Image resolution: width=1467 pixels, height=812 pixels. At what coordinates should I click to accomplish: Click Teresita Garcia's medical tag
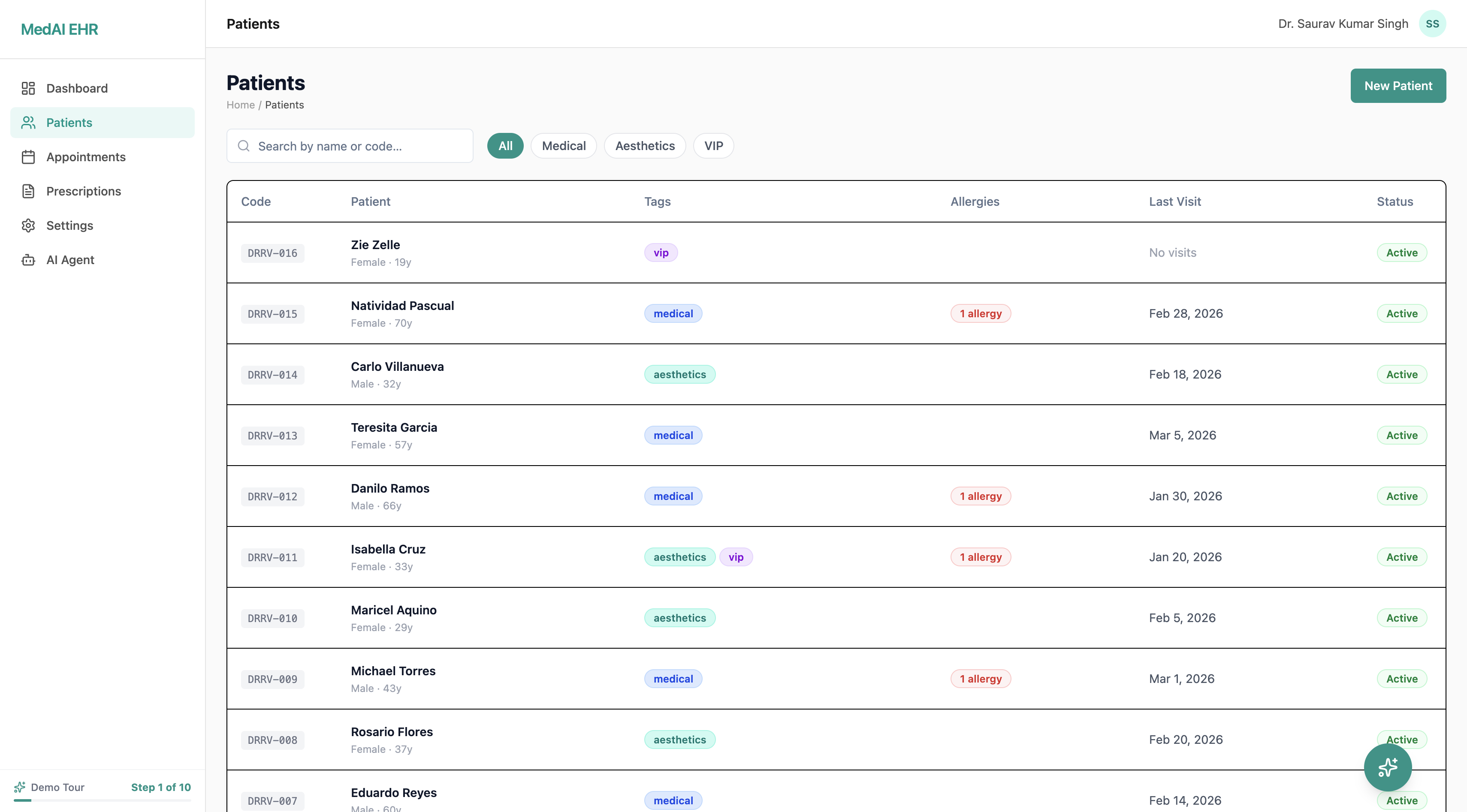(x=673, y=435)
